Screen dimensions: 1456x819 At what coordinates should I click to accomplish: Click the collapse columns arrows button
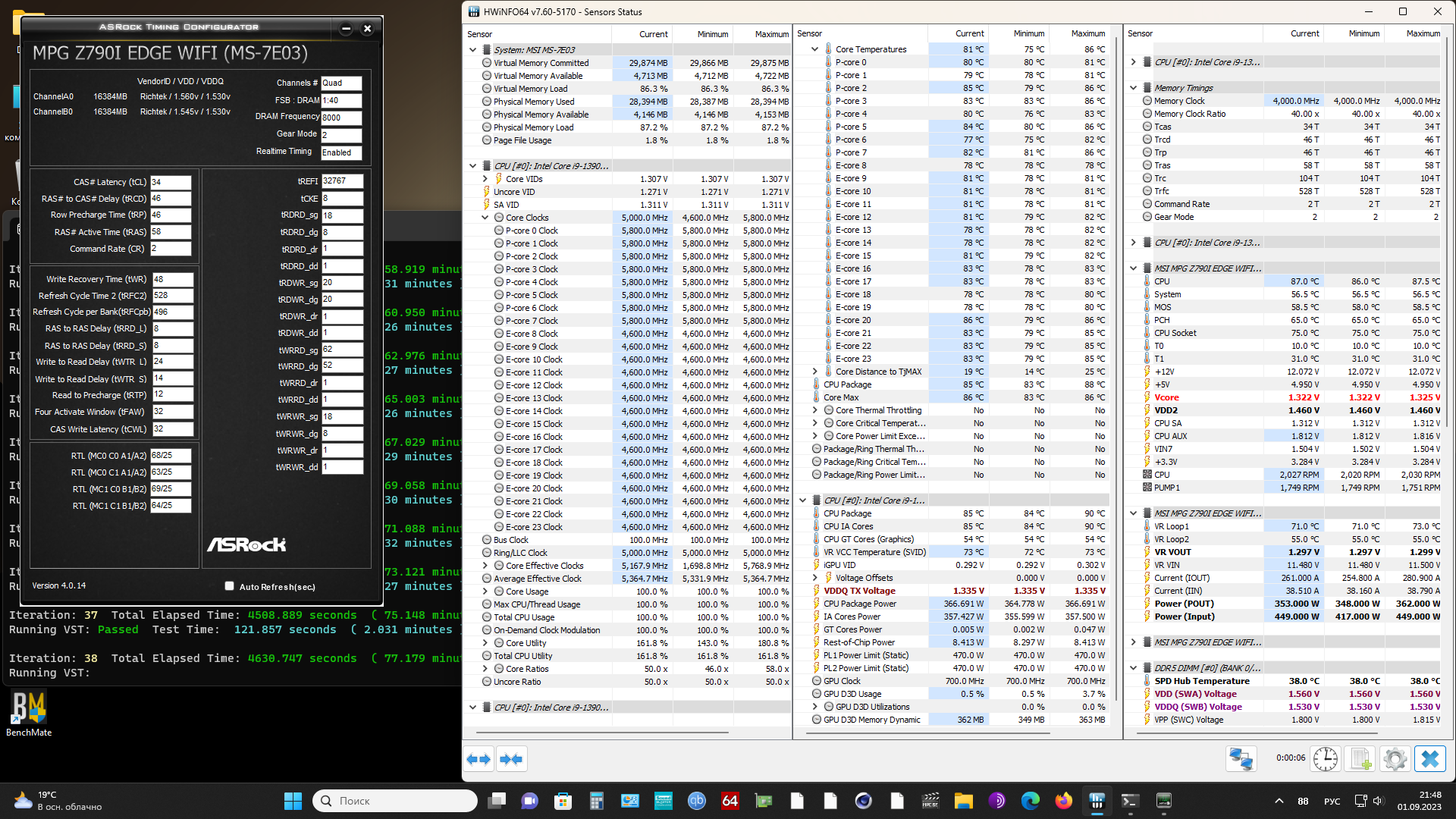pyautogui.click(x=511, y=759)
